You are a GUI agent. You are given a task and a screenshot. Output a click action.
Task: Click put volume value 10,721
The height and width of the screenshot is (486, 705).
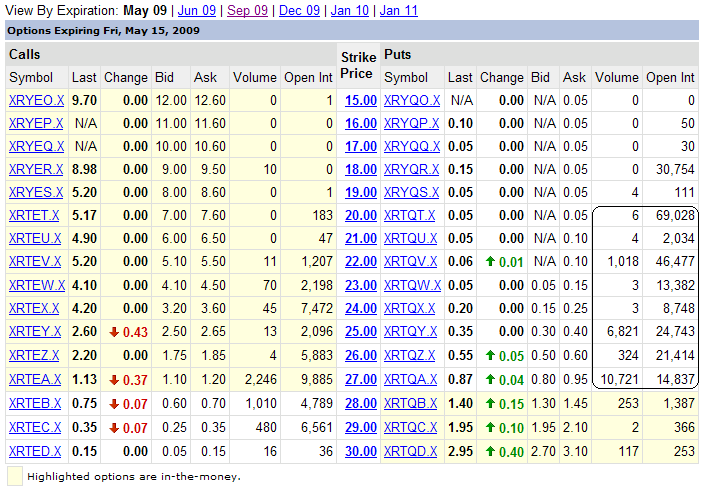pos(620,379)
